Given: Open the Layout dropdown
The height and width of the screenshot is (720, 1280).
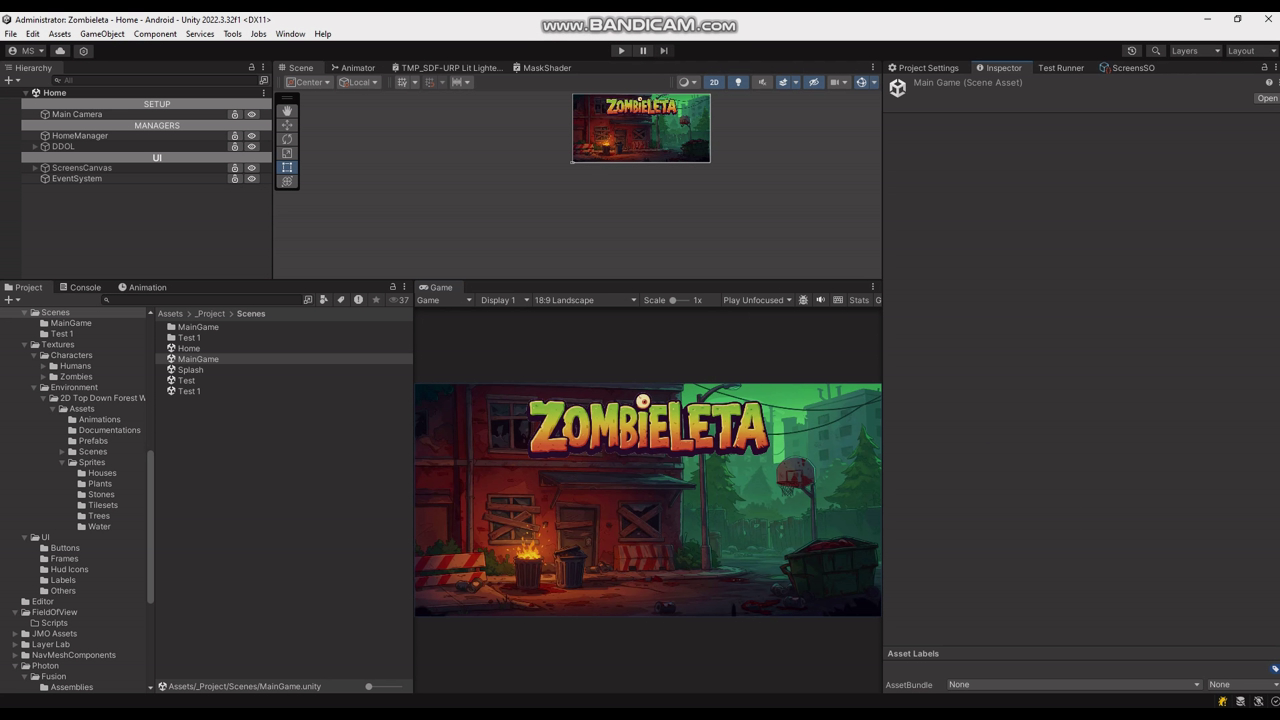Looking at the screenshot, I should [1252, 51].
